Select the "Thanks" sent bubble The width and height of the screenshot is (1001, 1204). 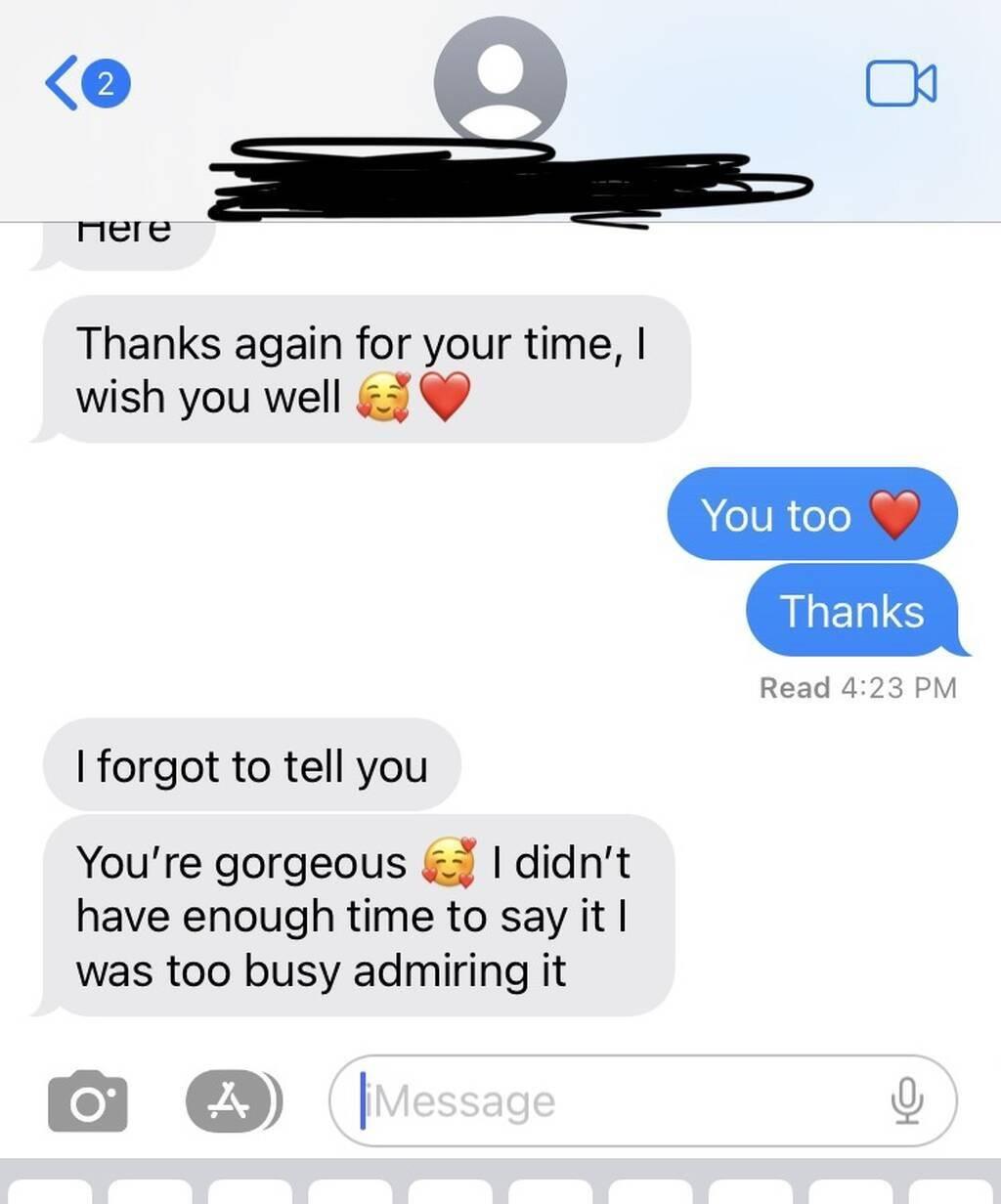click(x=852, y=611)
